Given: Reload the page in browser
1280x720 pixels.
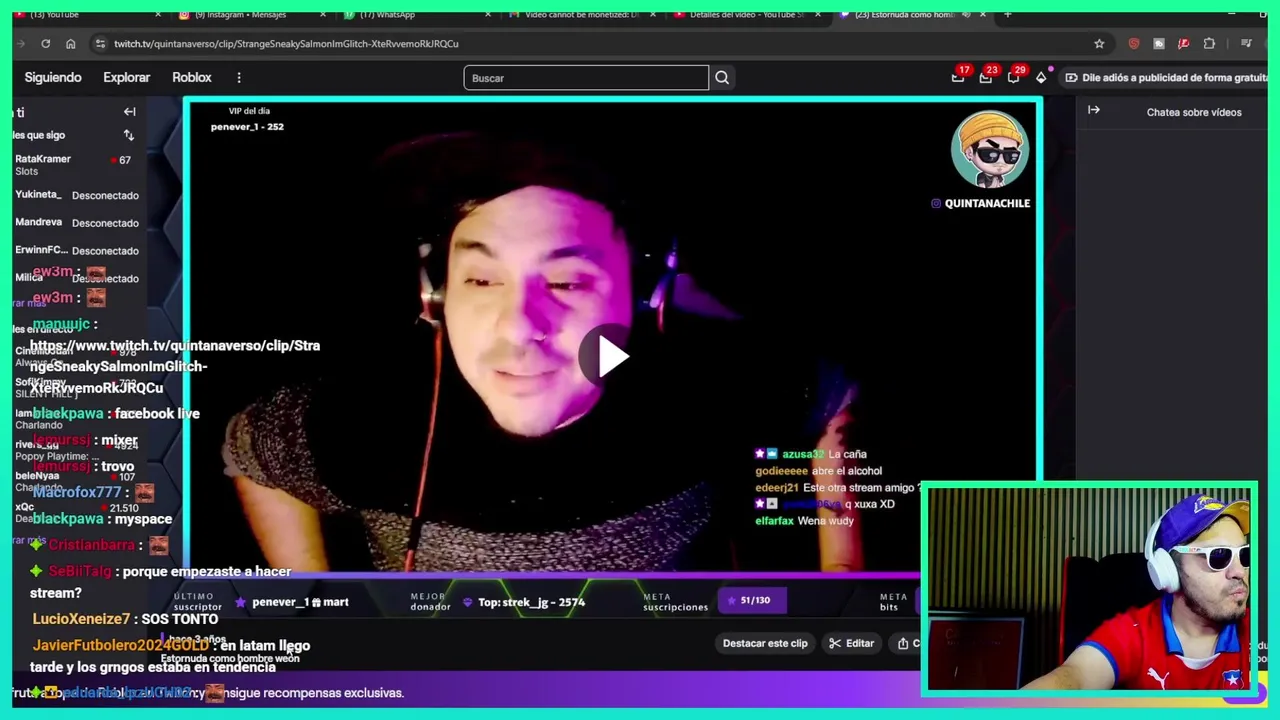Looking at the screenshot, I should 45,43.
